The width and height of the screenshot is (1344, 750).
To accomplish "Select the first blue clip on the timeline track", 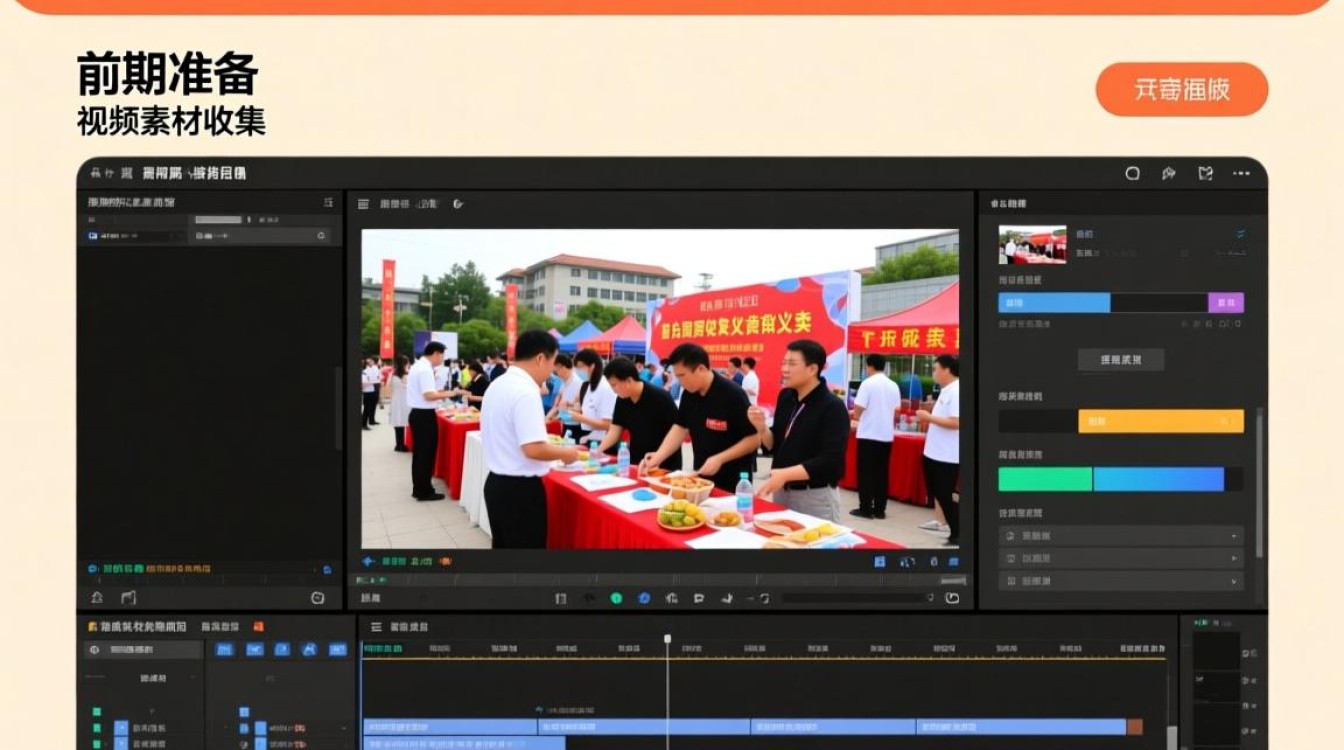I will point(450,727).
